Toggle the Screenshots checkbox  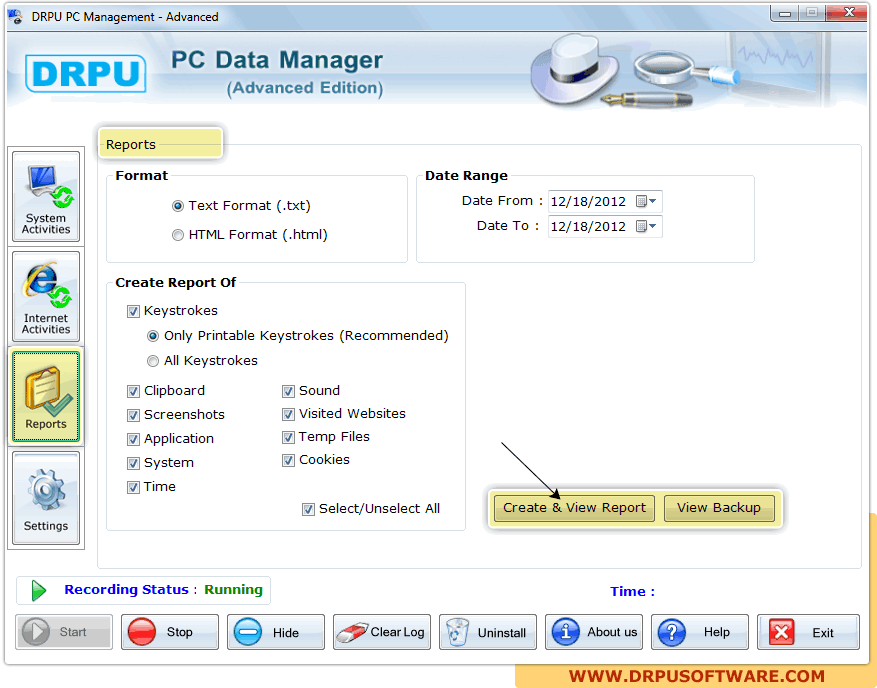click(x=133, y=416)
